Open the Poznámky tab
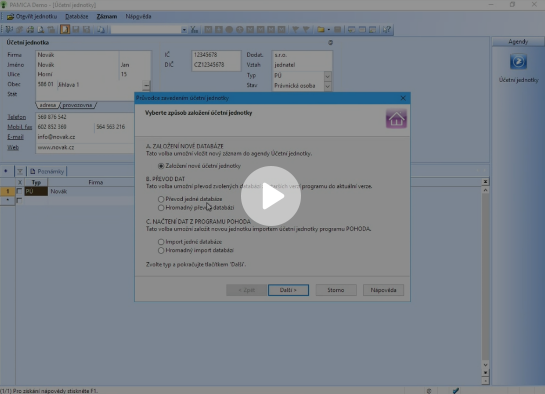The image size is (545, 394). click(47, 171)
